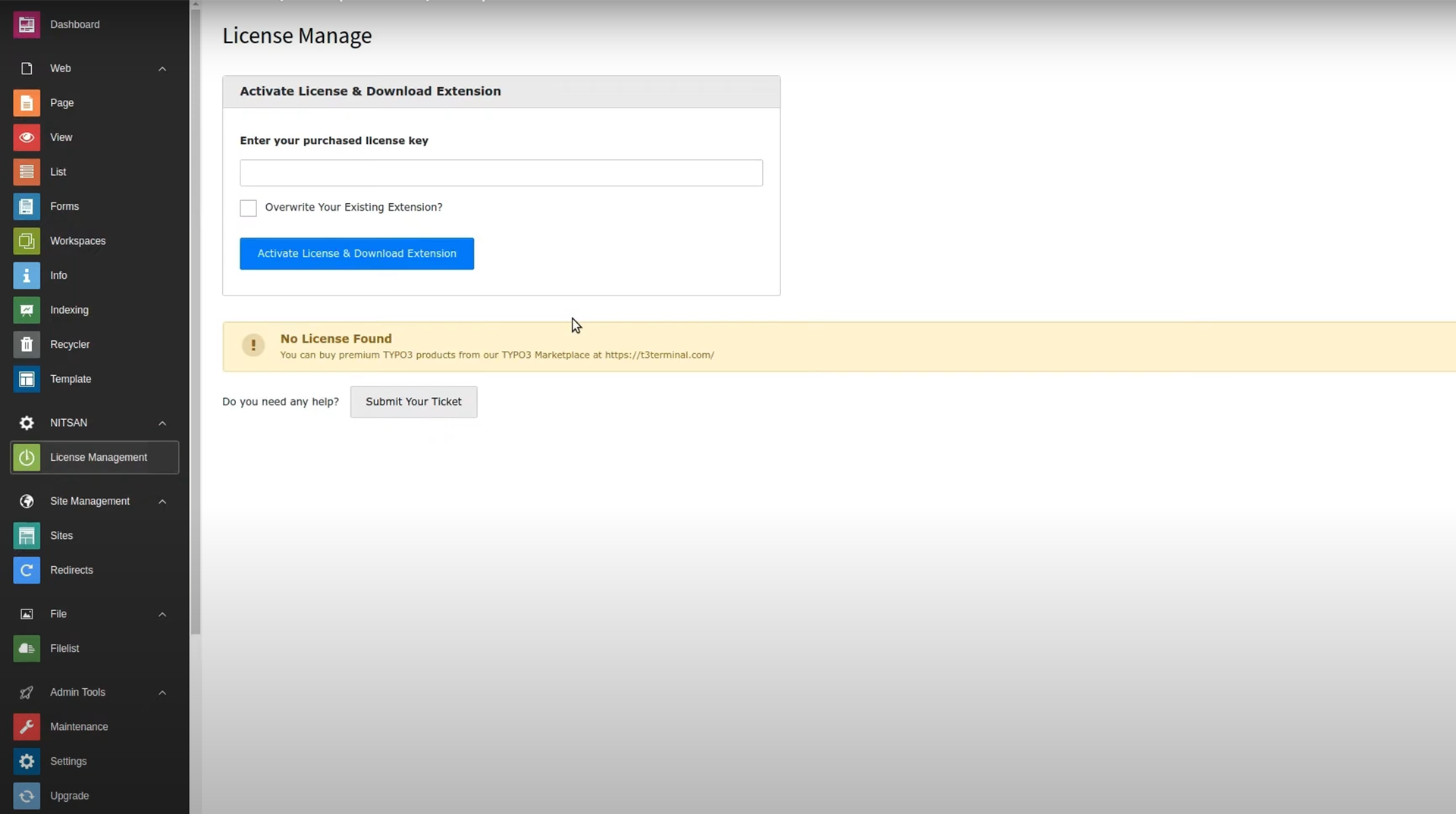Enable Overwrite Your Existing Extension checkbox

tap(248, 208)
